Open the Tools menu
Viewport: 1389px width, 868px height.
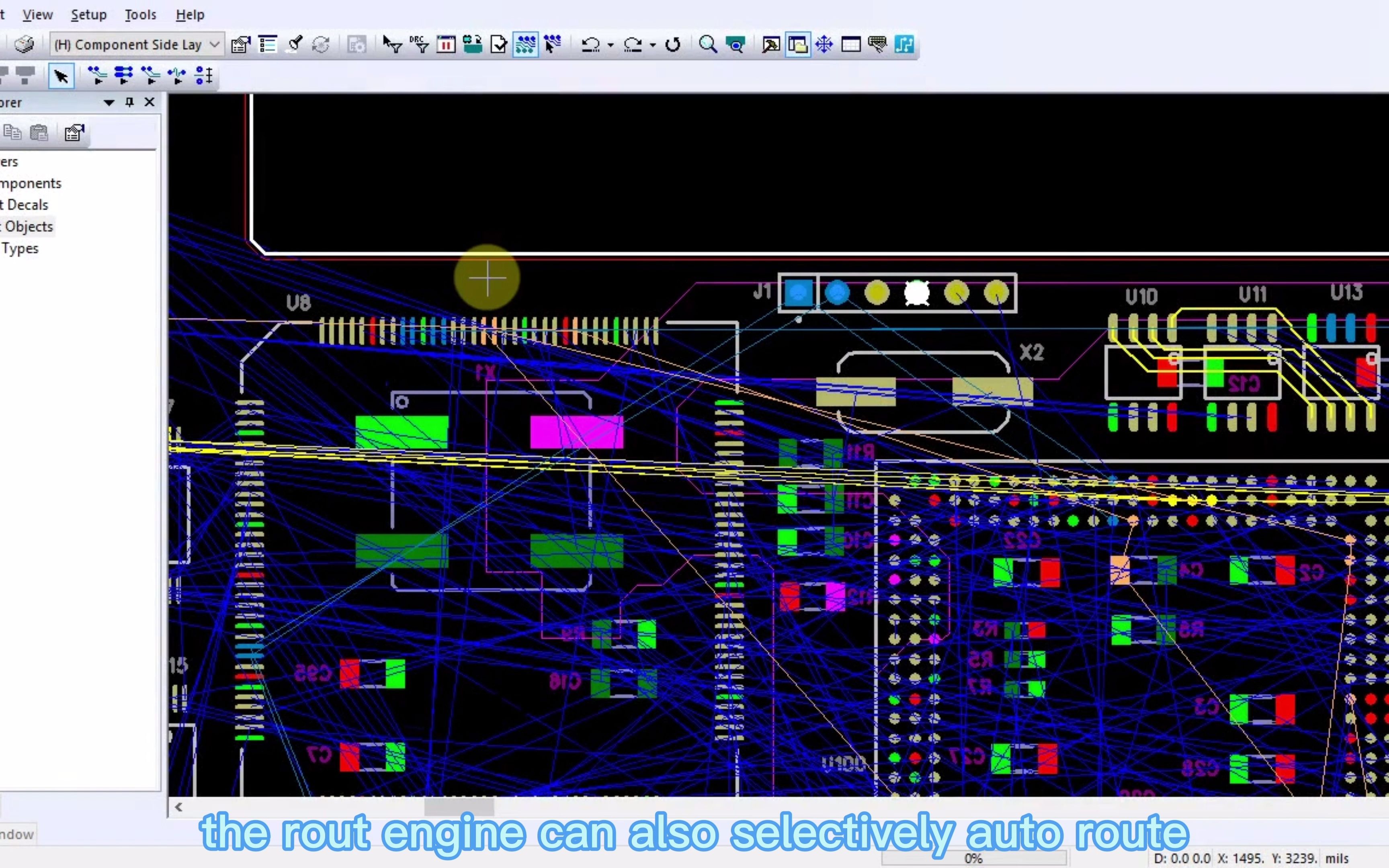point(140,14)
